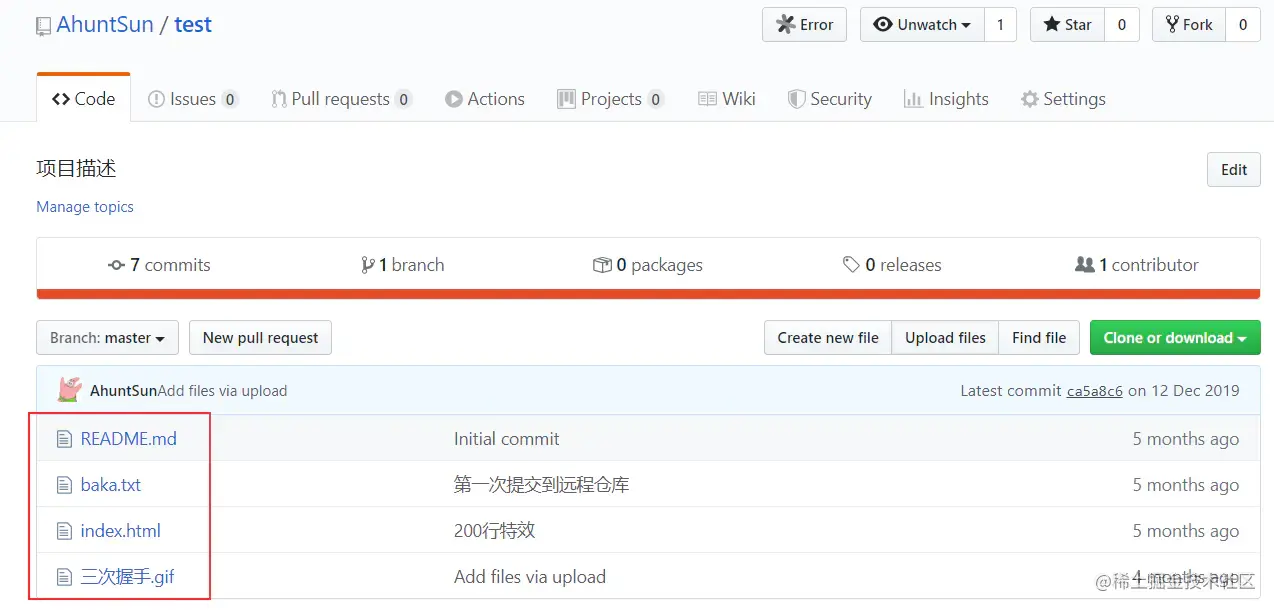Click Create new file button
Viewport: 1274px width, 610px height.
(x=828, y=338)
